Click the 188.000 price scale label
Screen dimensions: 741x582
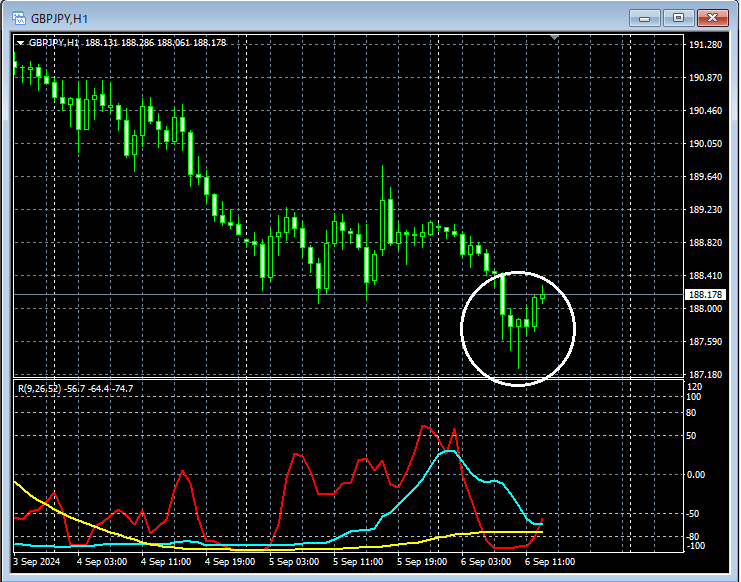705,308
